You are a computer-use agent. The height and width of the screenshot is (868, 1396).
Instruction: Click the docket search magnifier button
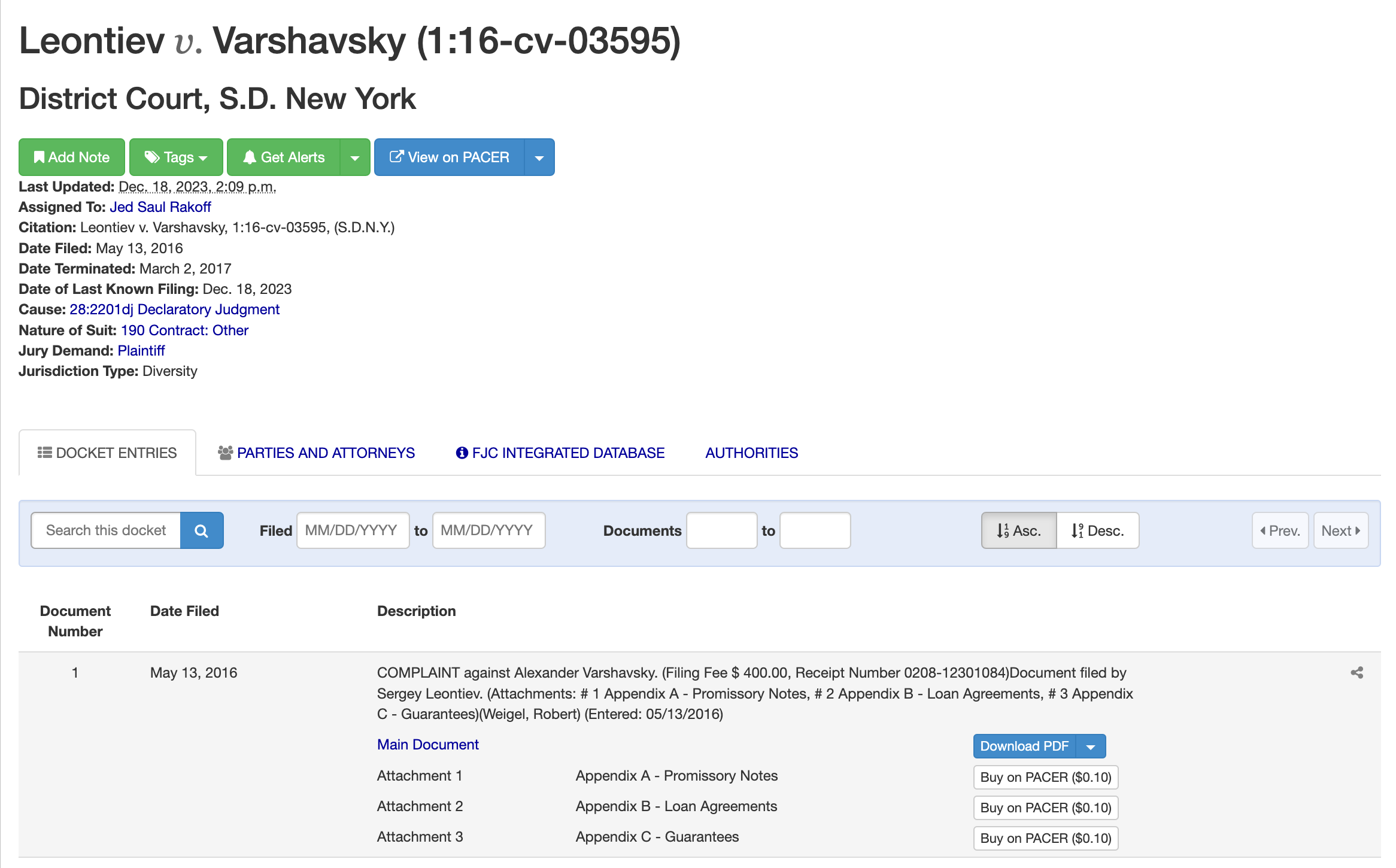coord(202,530)
